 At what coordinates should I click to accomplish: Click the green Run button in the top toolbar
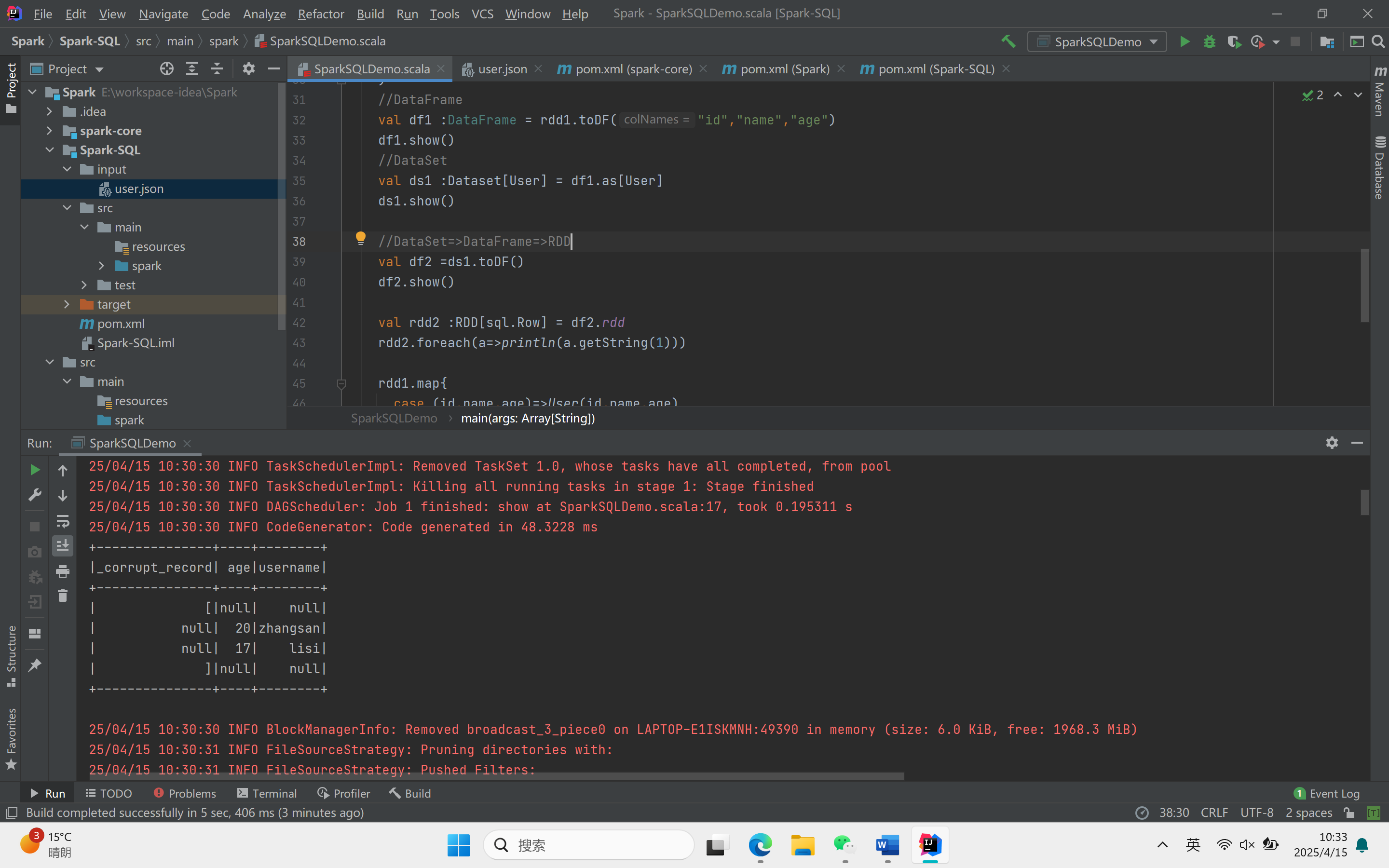point(1184,42)
